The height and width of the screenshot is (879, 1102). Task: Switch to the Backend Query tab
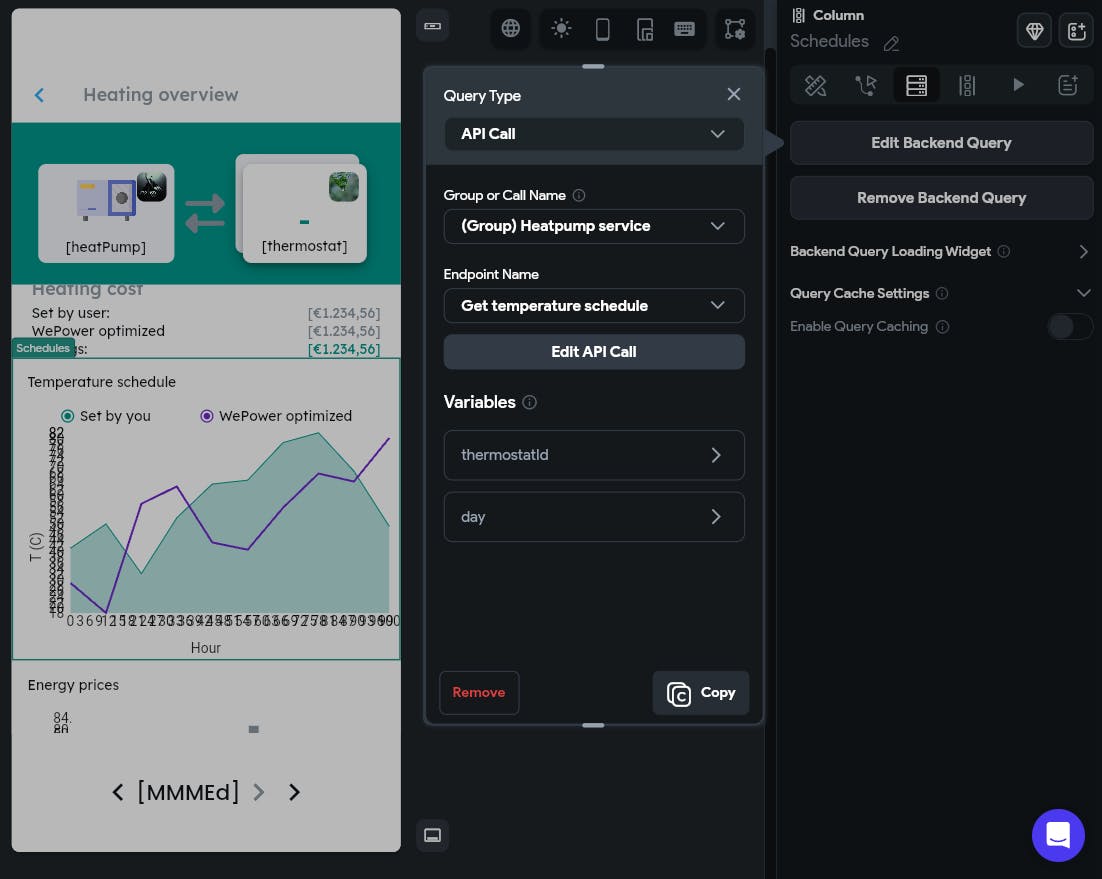[x=916, y=86]
